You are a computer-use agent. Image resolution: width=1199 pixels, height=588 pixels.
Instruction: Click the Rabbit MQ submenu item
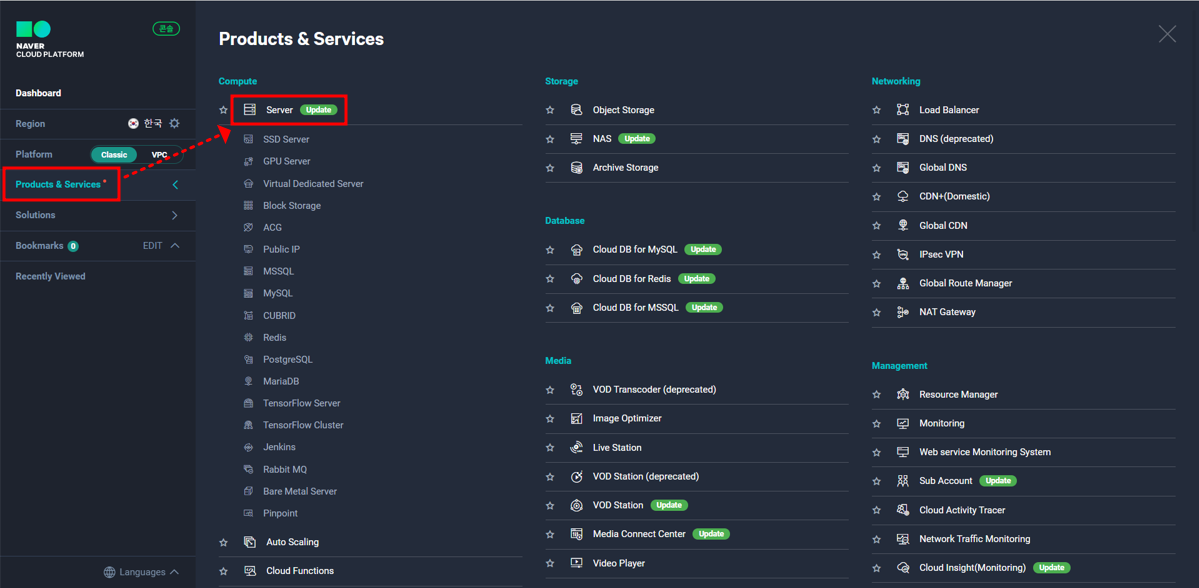284,469
